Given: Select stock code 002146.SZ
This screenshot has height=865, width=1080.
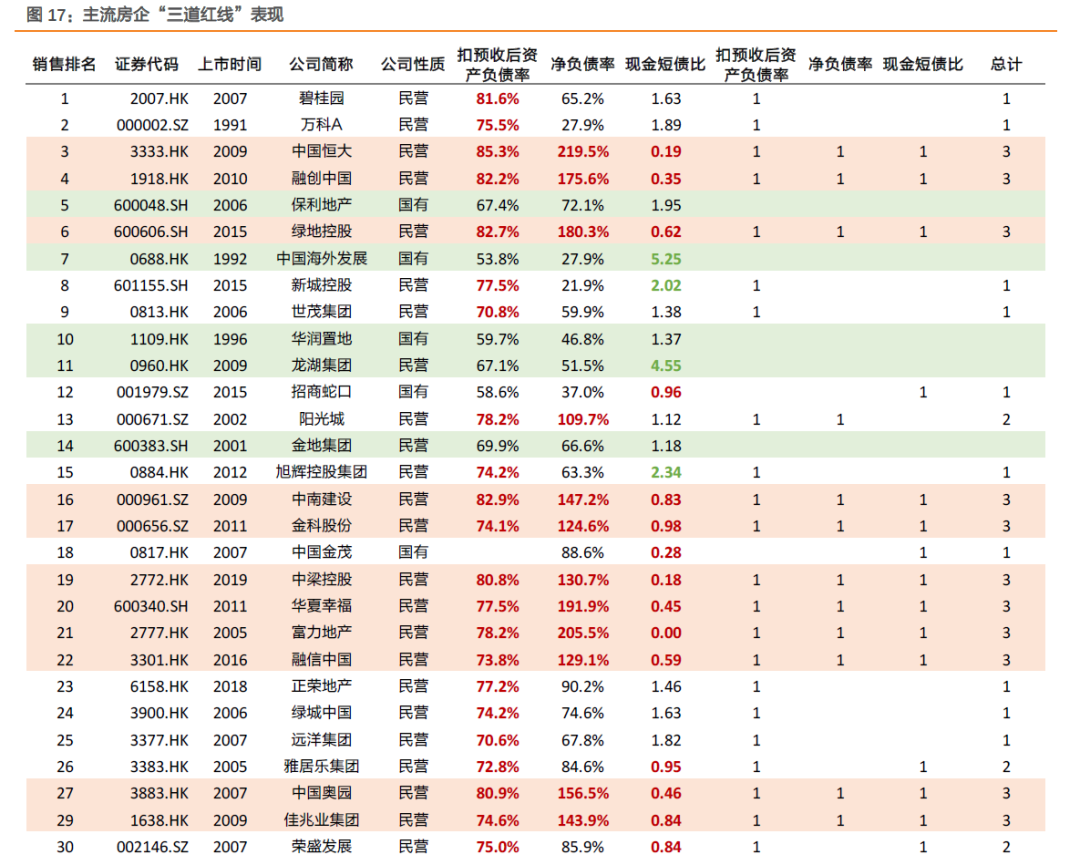Looking at the screenshot, I should (152, 847).
